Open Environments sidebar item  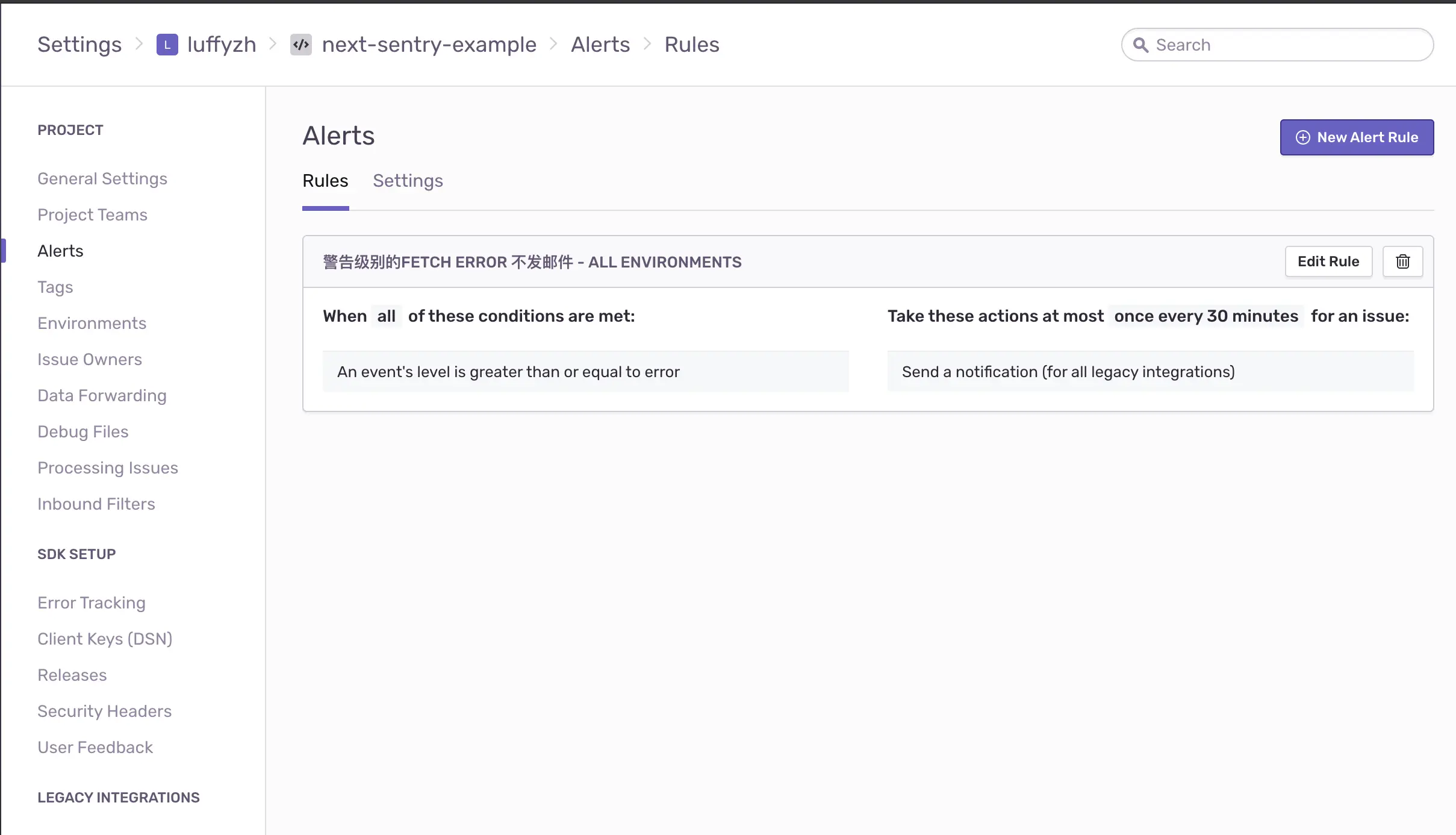(x=92, y=324)
